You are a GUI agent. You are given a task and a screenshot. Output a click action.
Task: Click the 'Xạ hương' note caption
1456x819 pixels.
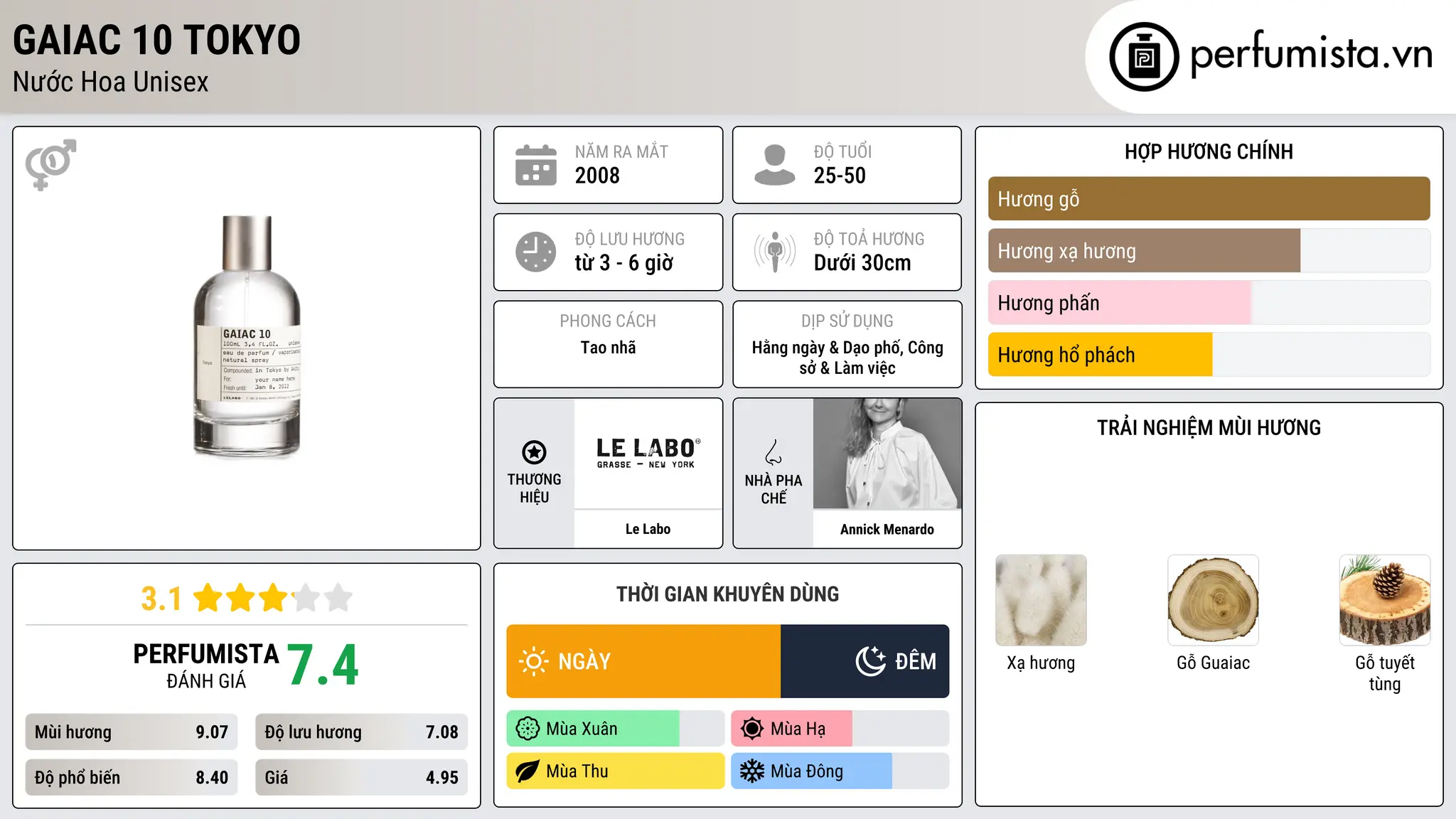[x=1041, y=663]
